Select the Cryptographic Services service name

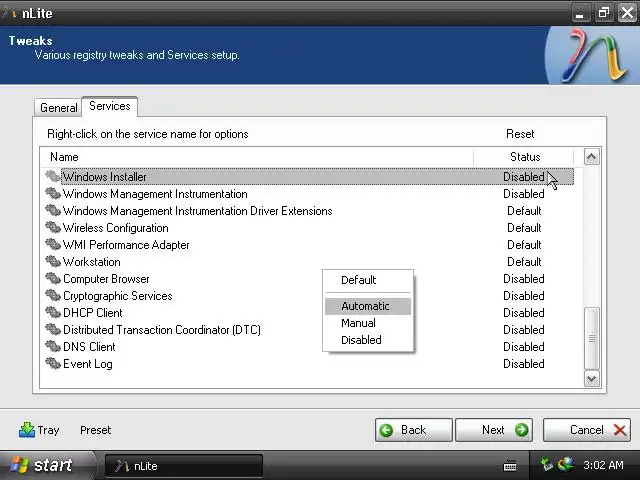coord(118,296)
